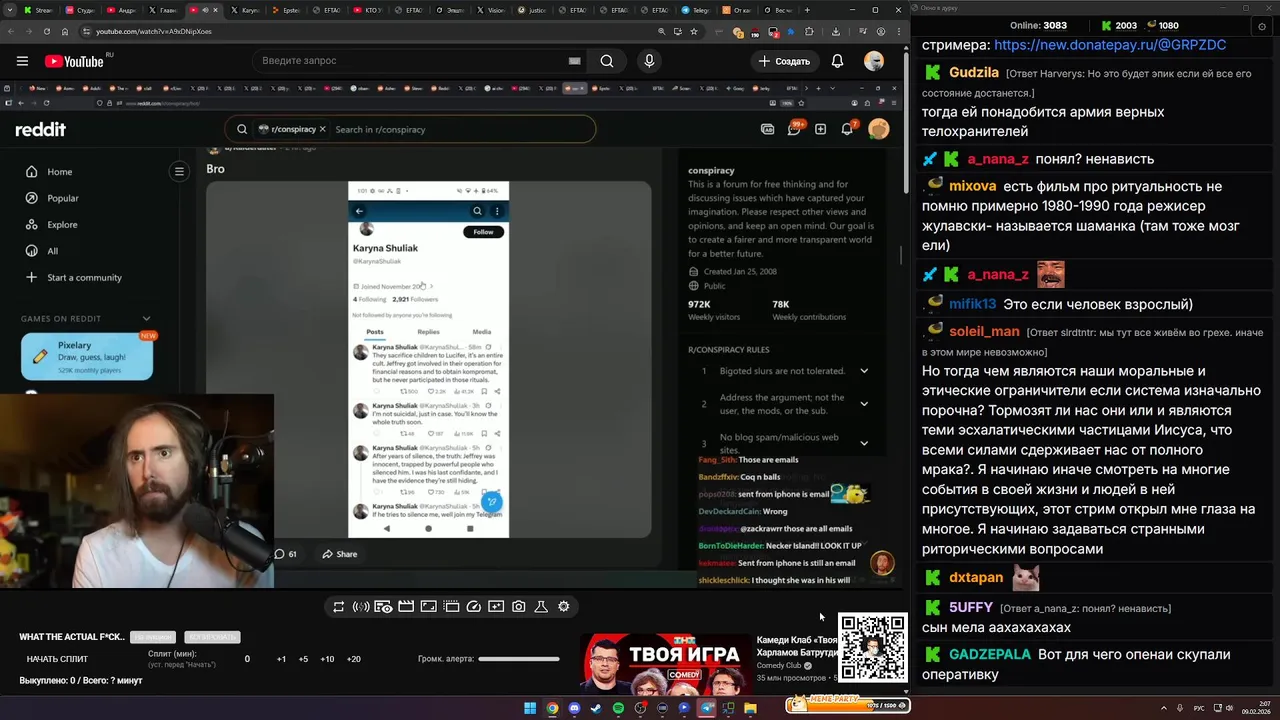Collapse Games on Reddit section in video
This screenshot has width=1280, height=720.
coord(146,319)
